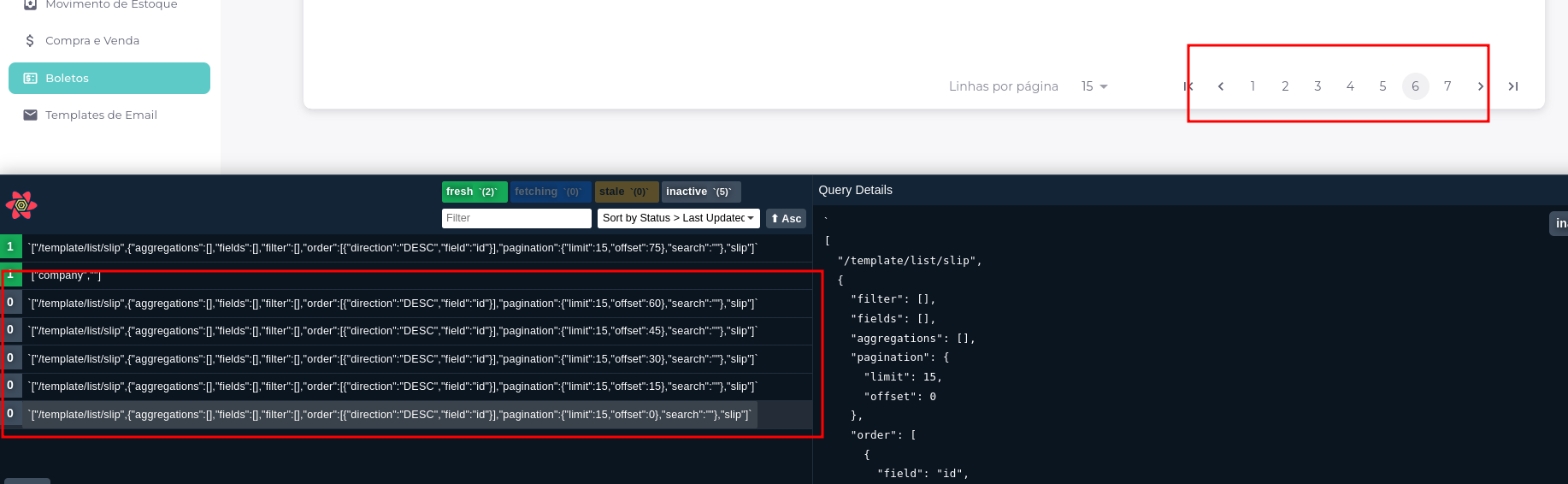The height and width of the screenshot is (484, 1568).
Task: Focus the devtools Filter input
Action: pos(516,218)
